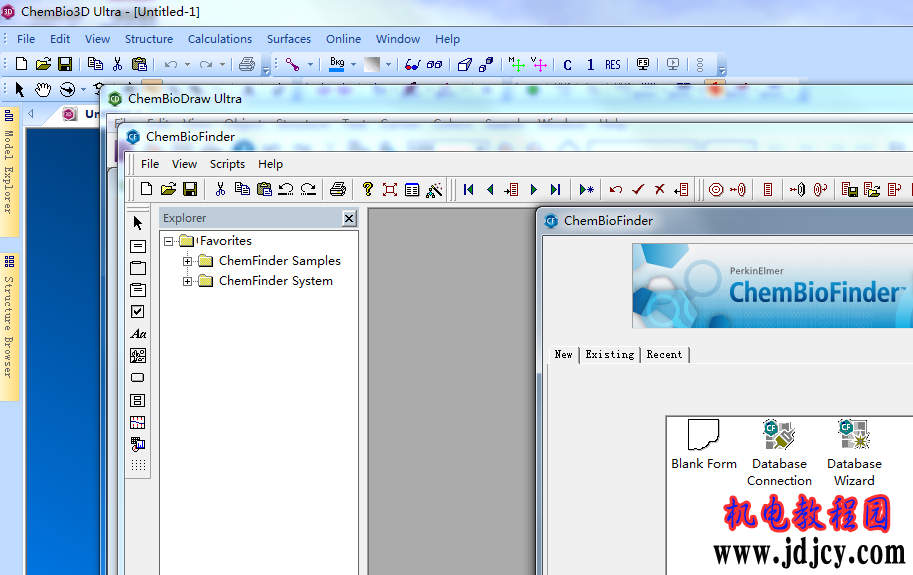Image resolution: width=913 pixels, height=575 pixels.
Task: Switch to the Recent tab in dialog
Action: (x=664, y=354)
